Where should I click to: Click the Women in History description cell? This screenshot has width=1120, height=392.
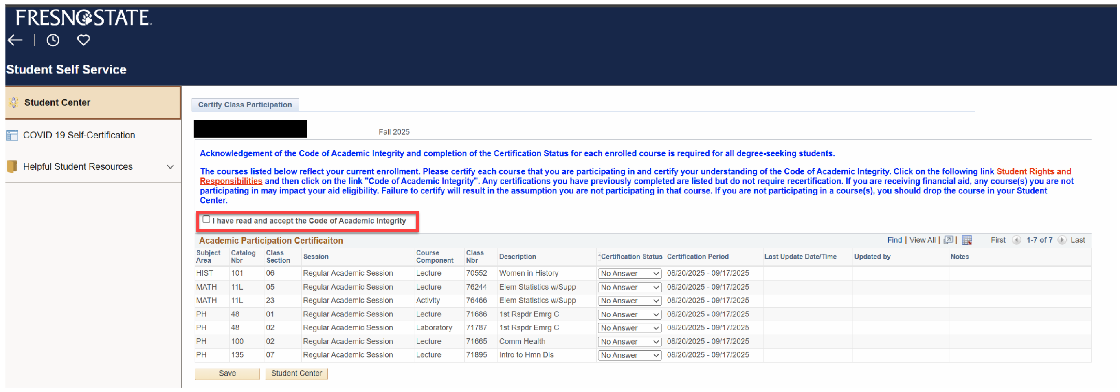(529, 273)
